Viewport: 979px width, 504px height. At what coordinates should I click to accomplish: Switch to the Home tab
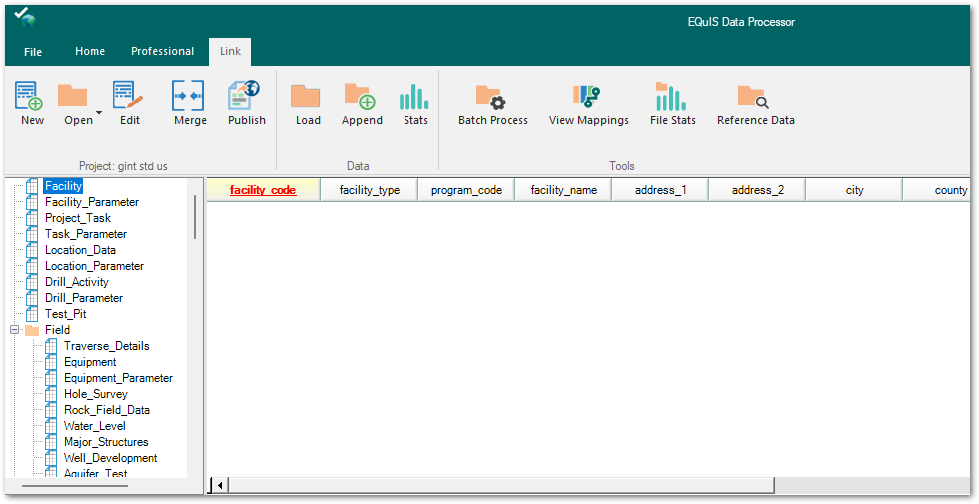90,52
